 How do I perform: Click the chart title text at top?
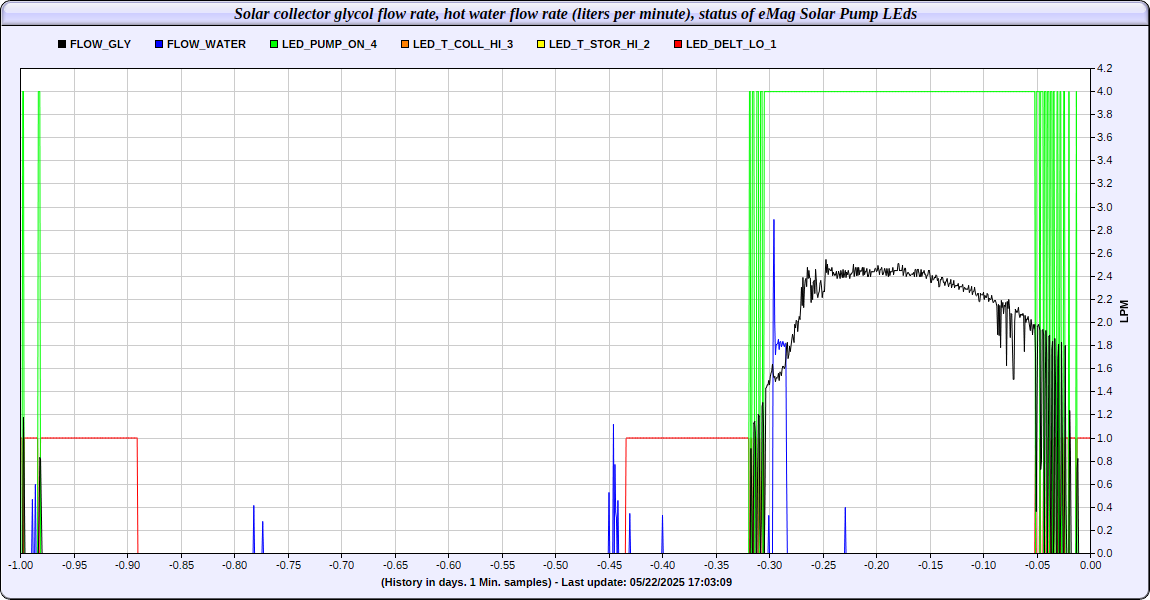click(575, 14)
